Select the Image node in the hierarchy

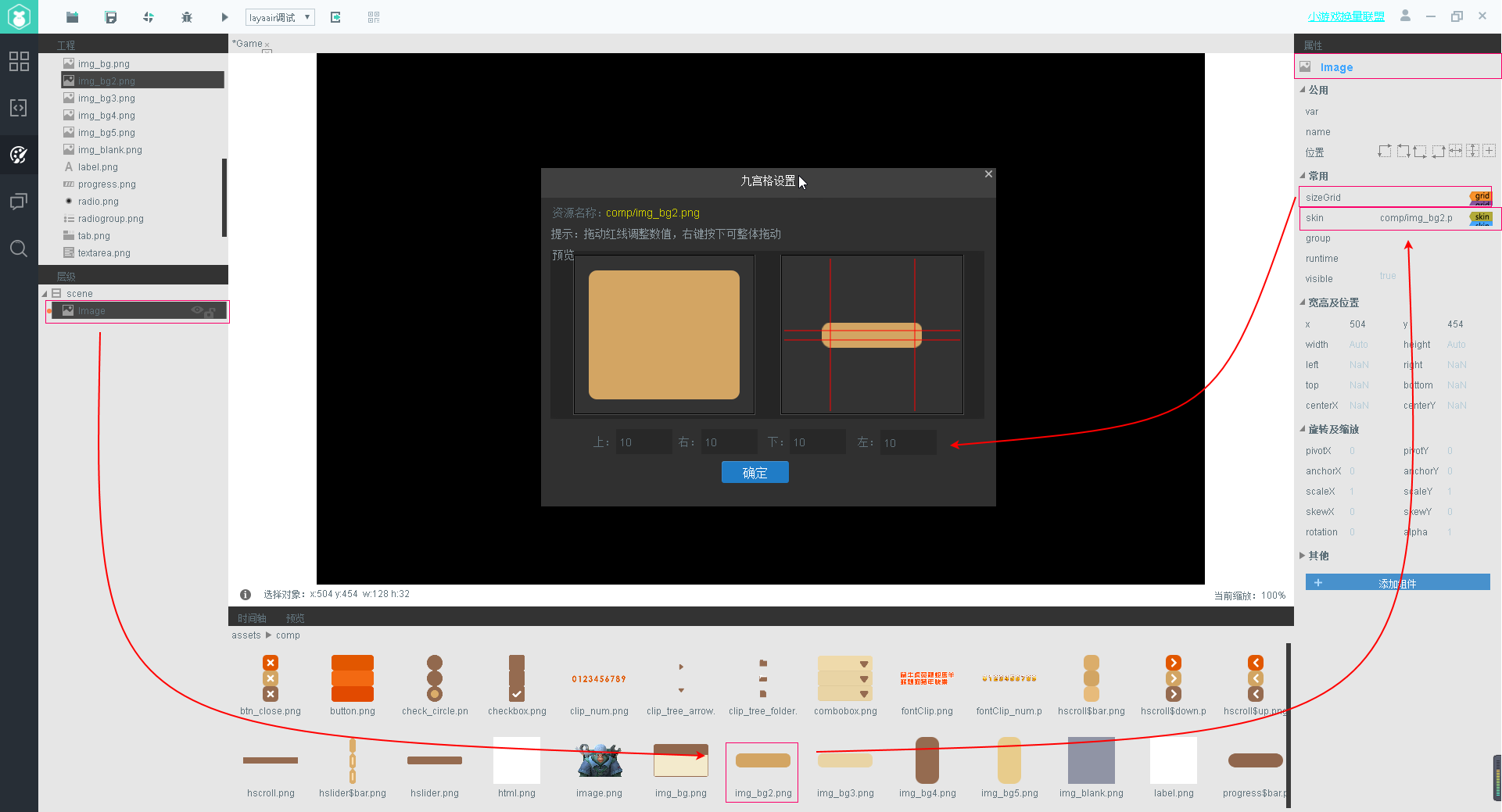pyautogui.click(x=138, y=311)
